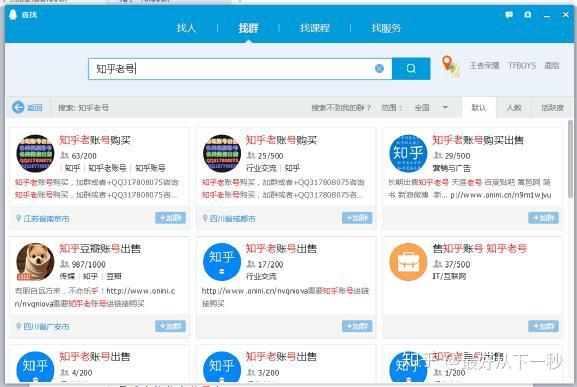Click the blue magnifier search button

[411, 68]
